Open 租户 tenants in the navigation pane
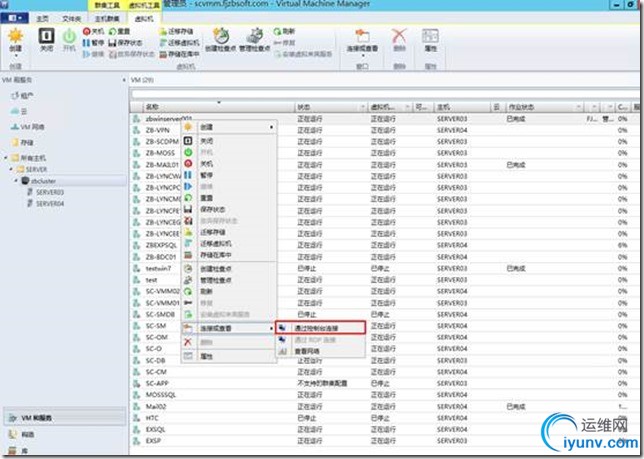This screenshot has width=644, height=459. pyautogui.click(x=23, y=96)
